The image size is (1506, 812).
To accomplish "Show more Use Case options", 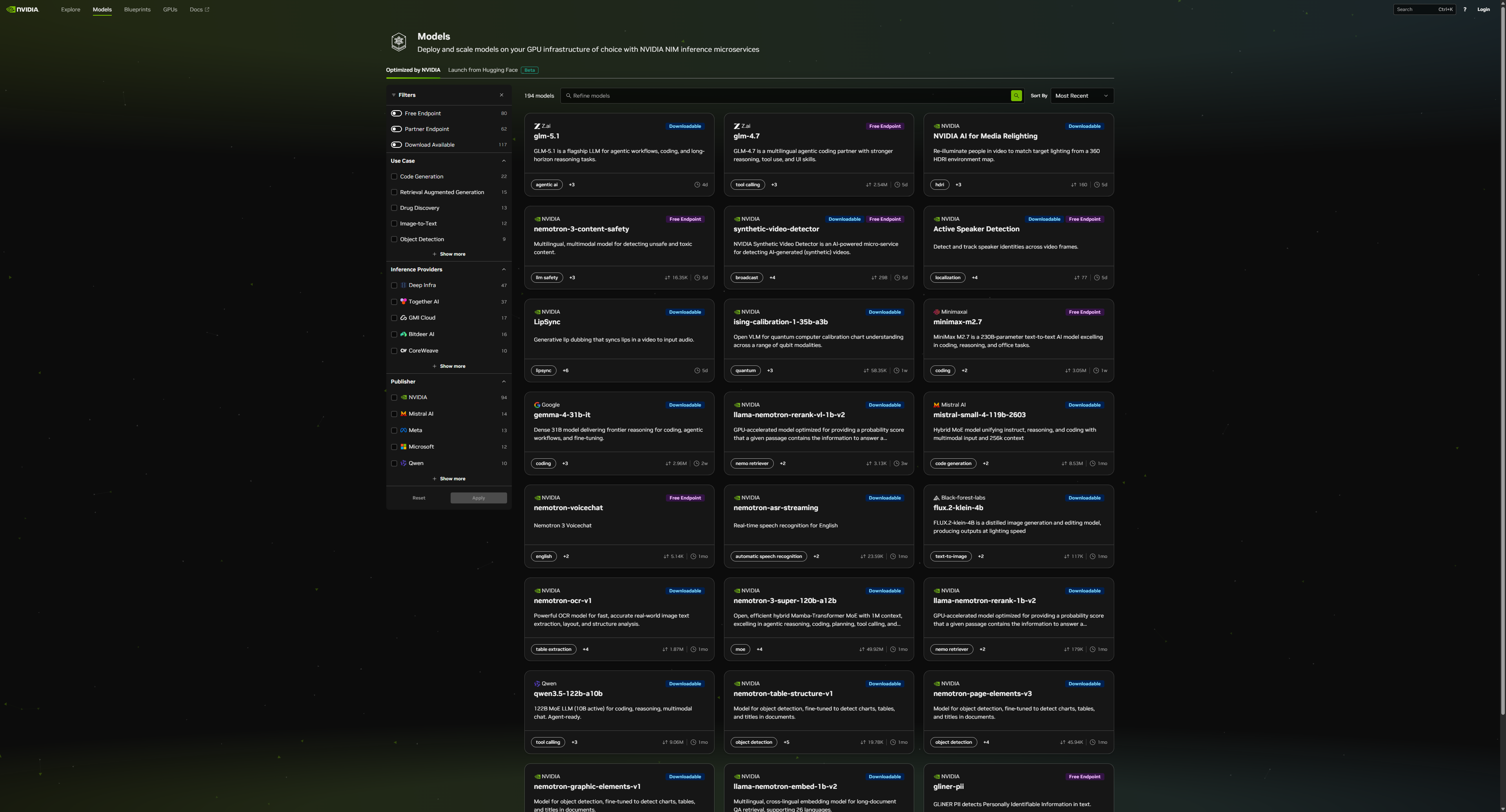I will (448, 254).
